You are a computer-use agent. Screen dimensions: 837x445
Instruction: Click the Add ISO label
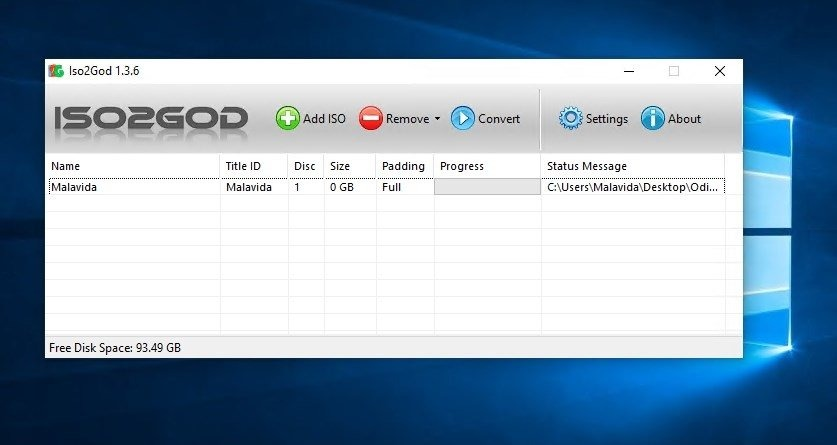325,118
